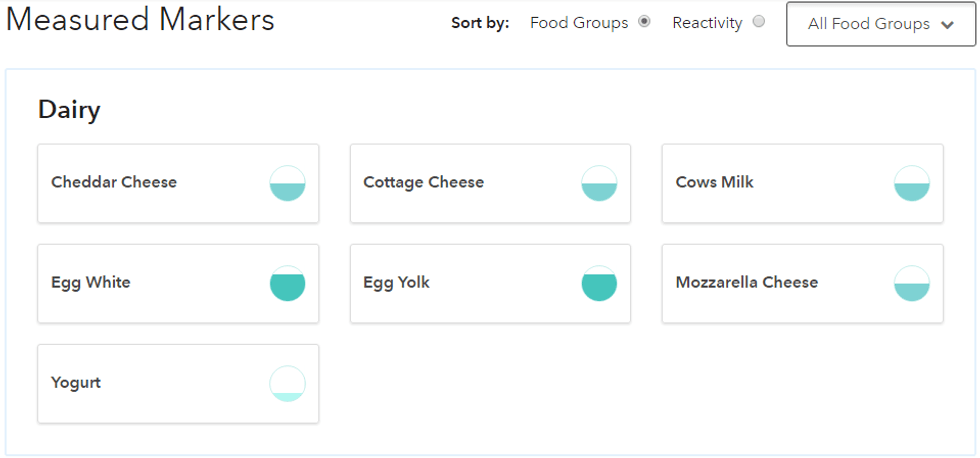This screenshot has height=458, width=980.
Task: Click the Cottage Cheese reactivity gauge icon
Action: click(599, 184)
